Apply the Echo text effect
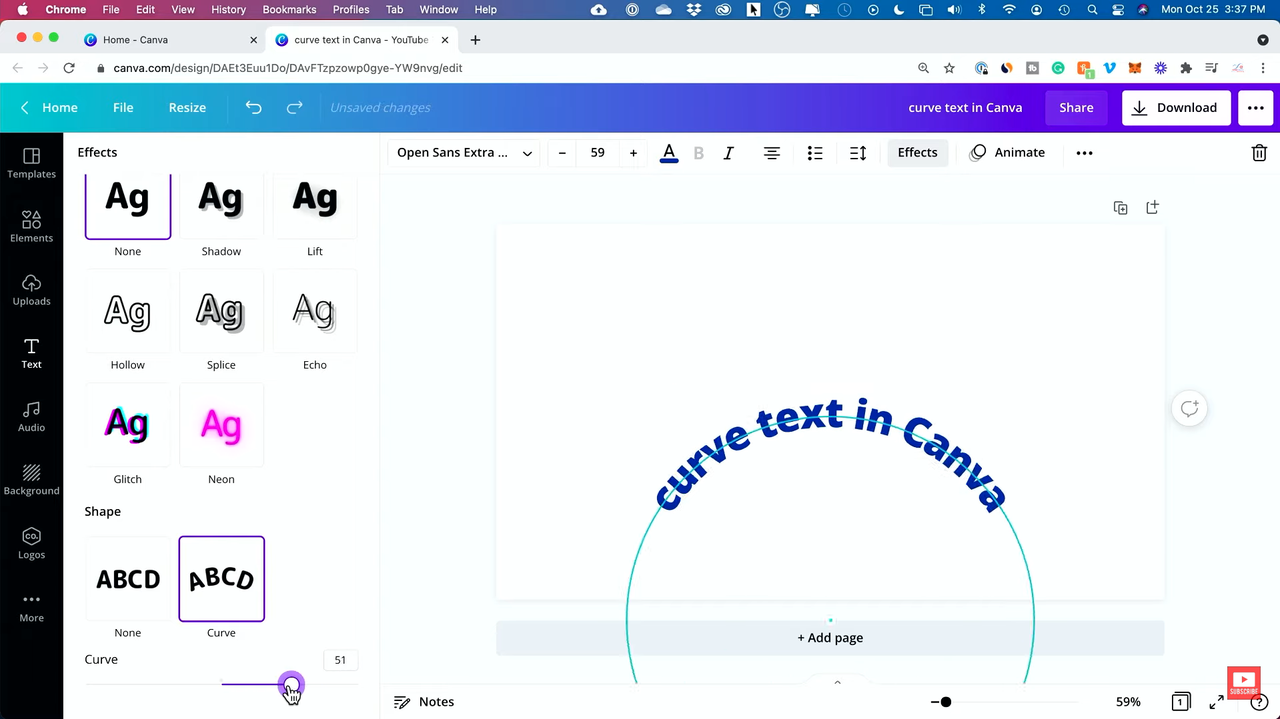The height and width of the screenshot is (719, 1280). (x=315, y=311)
